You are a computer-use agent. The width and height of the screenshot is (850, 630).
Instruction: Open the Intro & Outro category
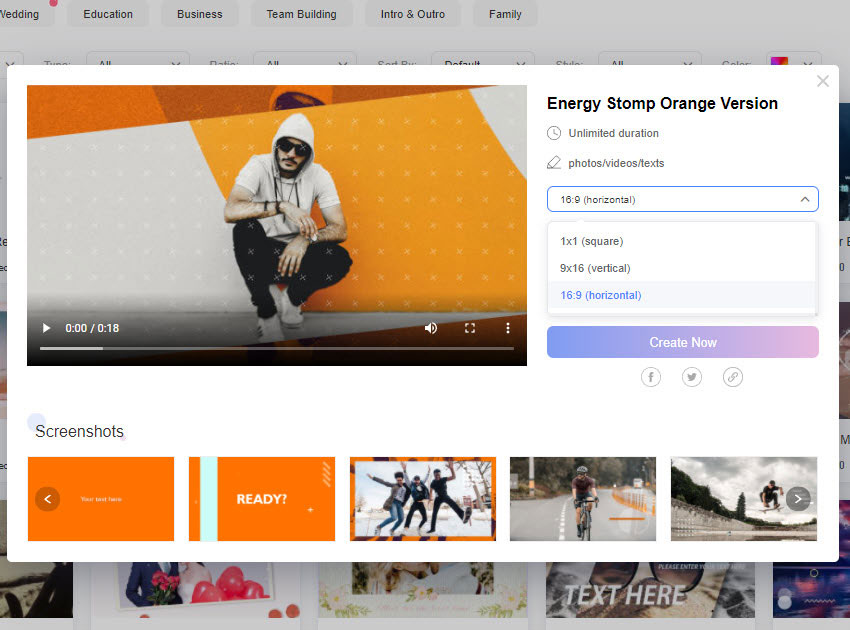click(x=412, y=14)
